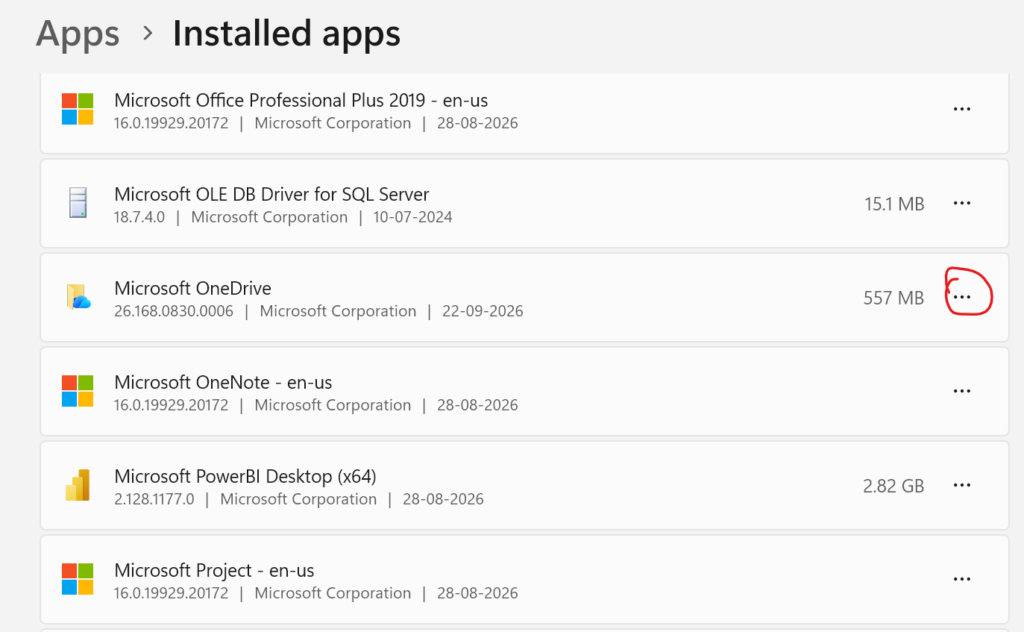Select the Microsoft OneDrive entry name
1024x632 pixels.
coord(193,288)
